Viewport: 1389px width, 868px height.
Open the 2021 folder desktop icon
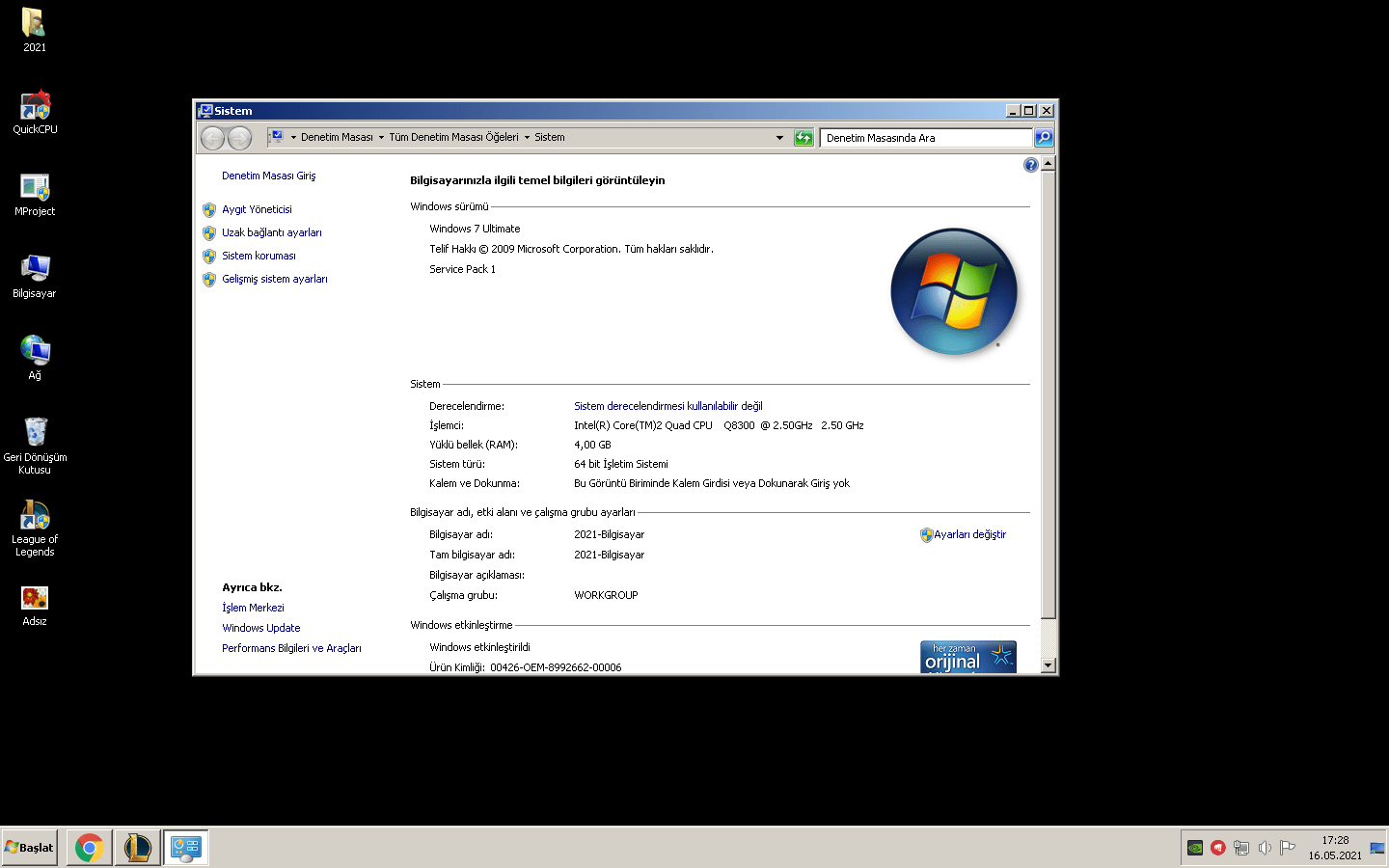pyautogui.click(x=34, y=30)
